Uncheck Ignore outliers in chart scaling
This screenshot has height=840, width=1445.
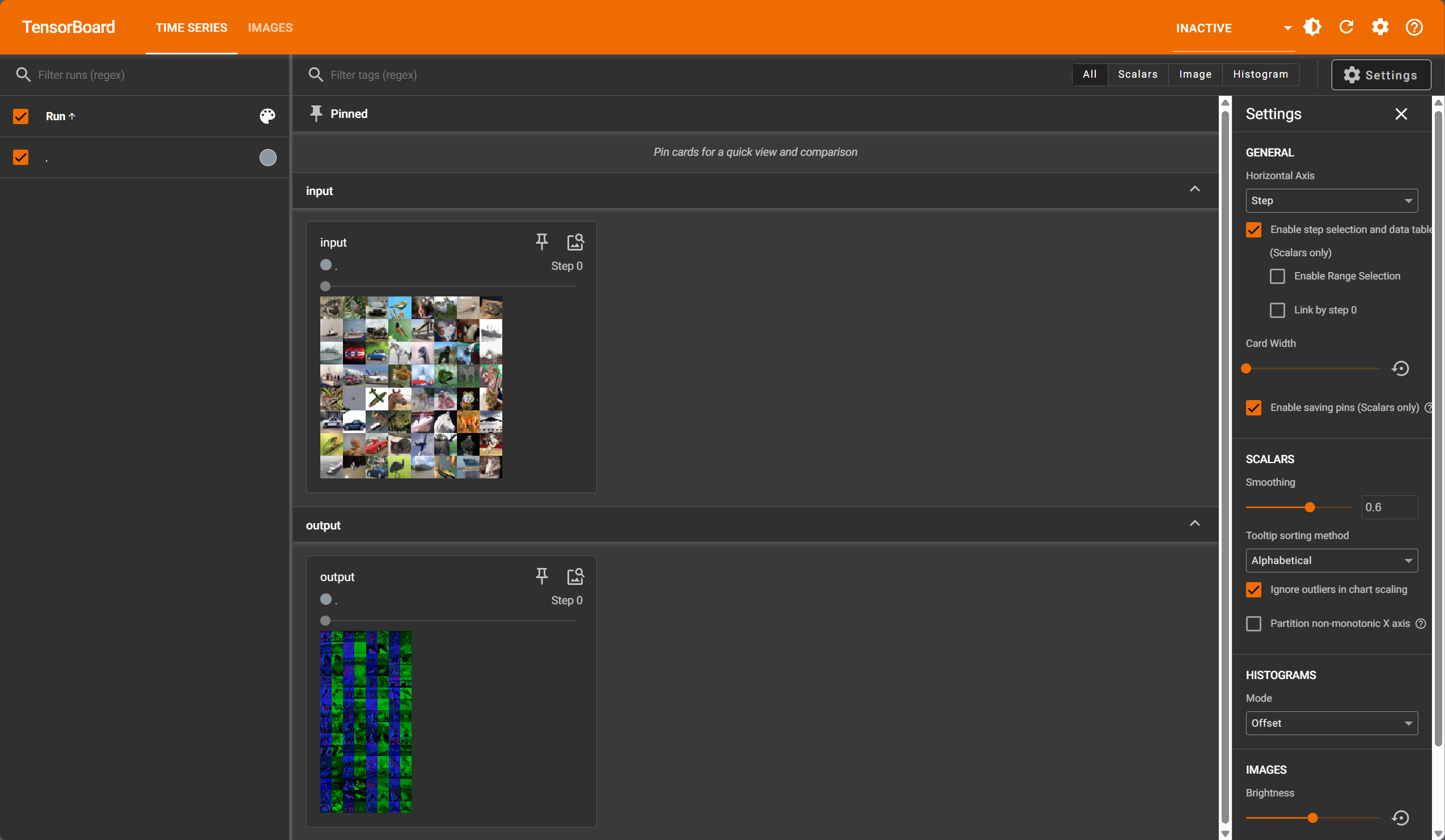pyautogui.click(x=1253, y=589)
